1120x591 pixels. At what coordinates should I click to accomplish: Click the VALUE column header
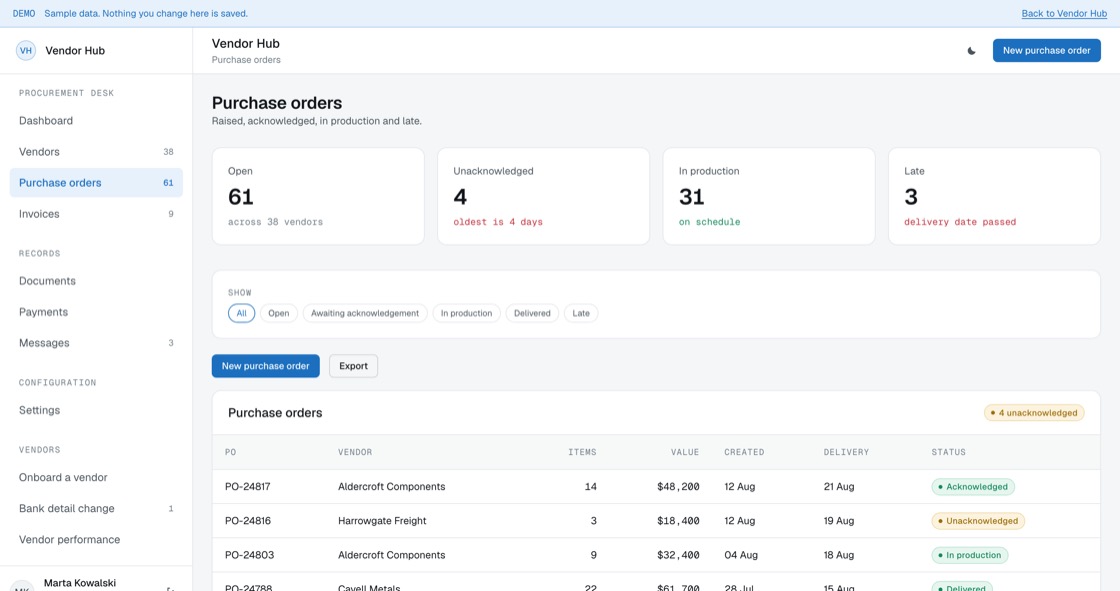click(685, 452)
